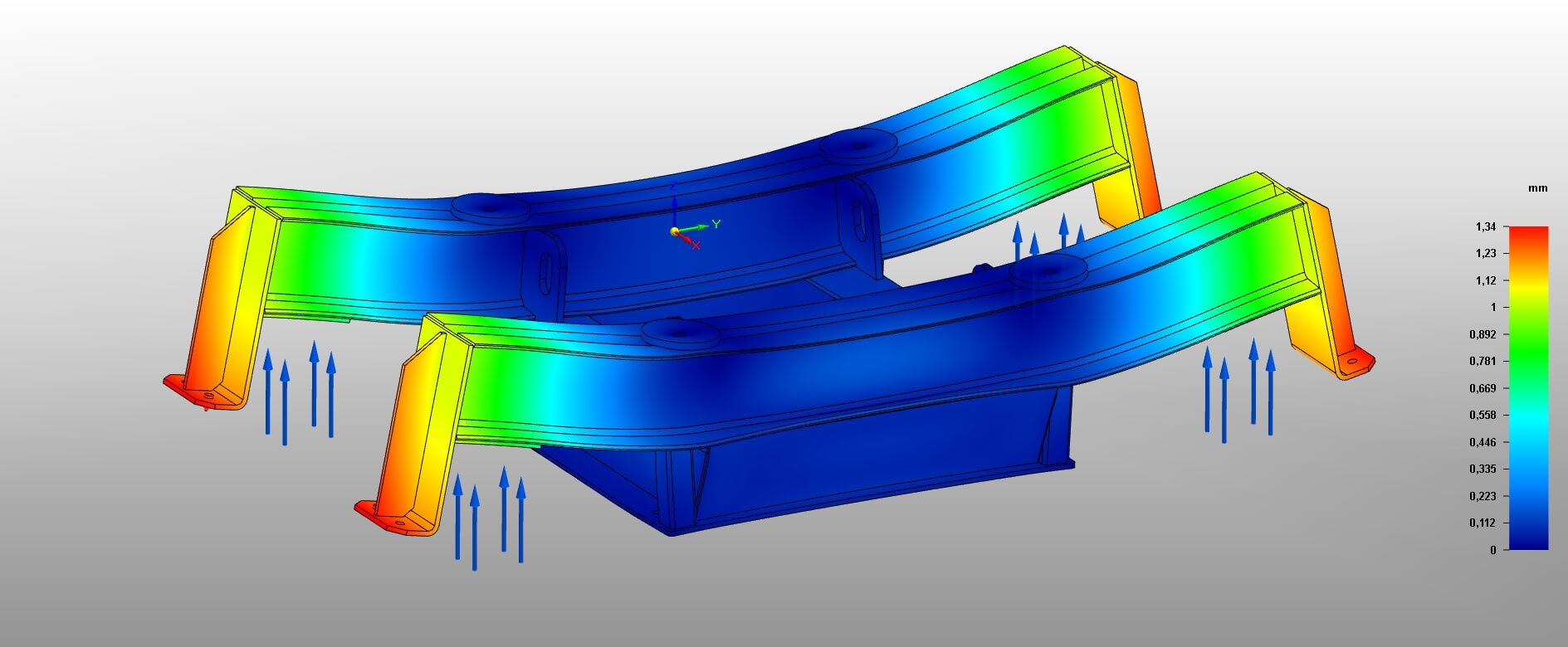The height and width of the screenshot is (647, 1568).
Task: Click the 1,34 maximum legend value
Action: pos(1485,226)
